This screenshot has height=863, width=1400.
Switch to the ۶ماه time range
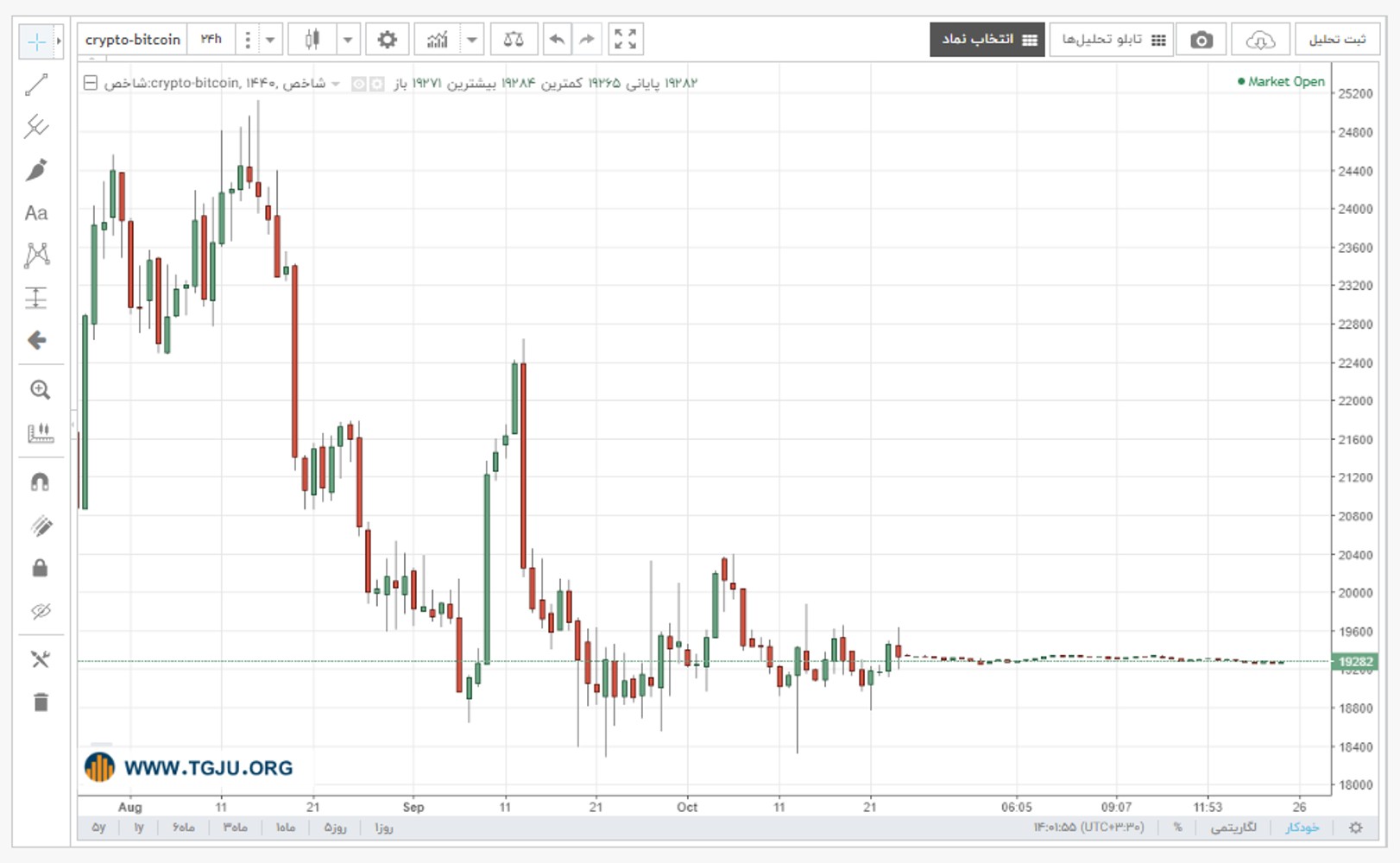coord(183,828)
